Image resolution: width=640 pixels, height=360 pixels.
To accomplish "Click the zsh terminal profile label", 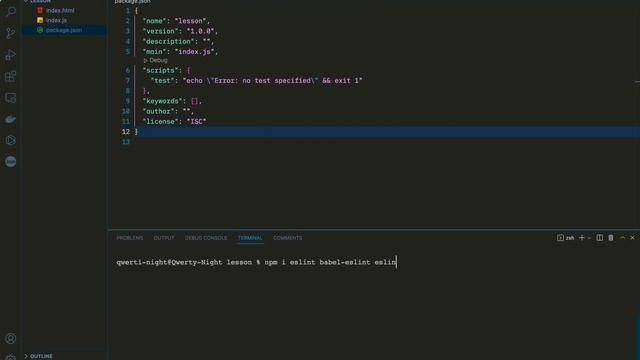I will tap(570, 238).
